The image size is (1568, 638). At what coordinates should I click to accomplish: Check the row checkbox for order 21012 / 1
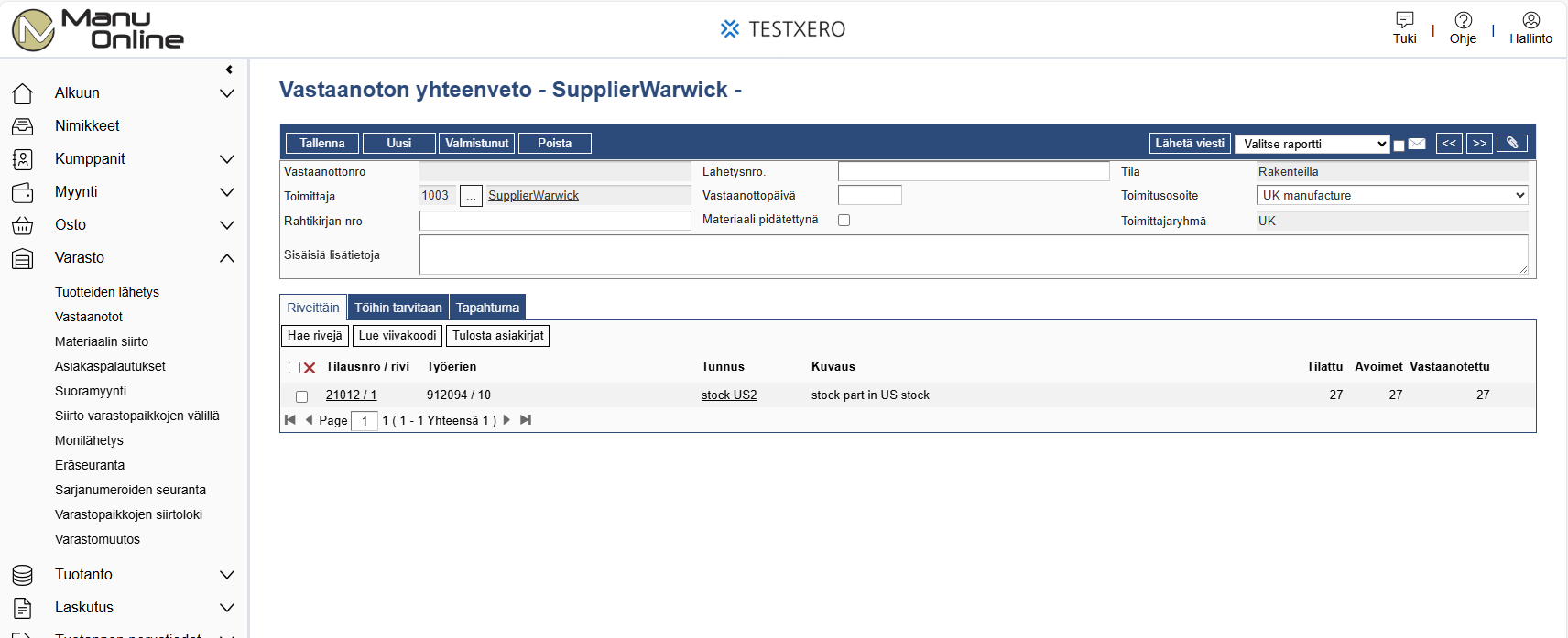301,396
